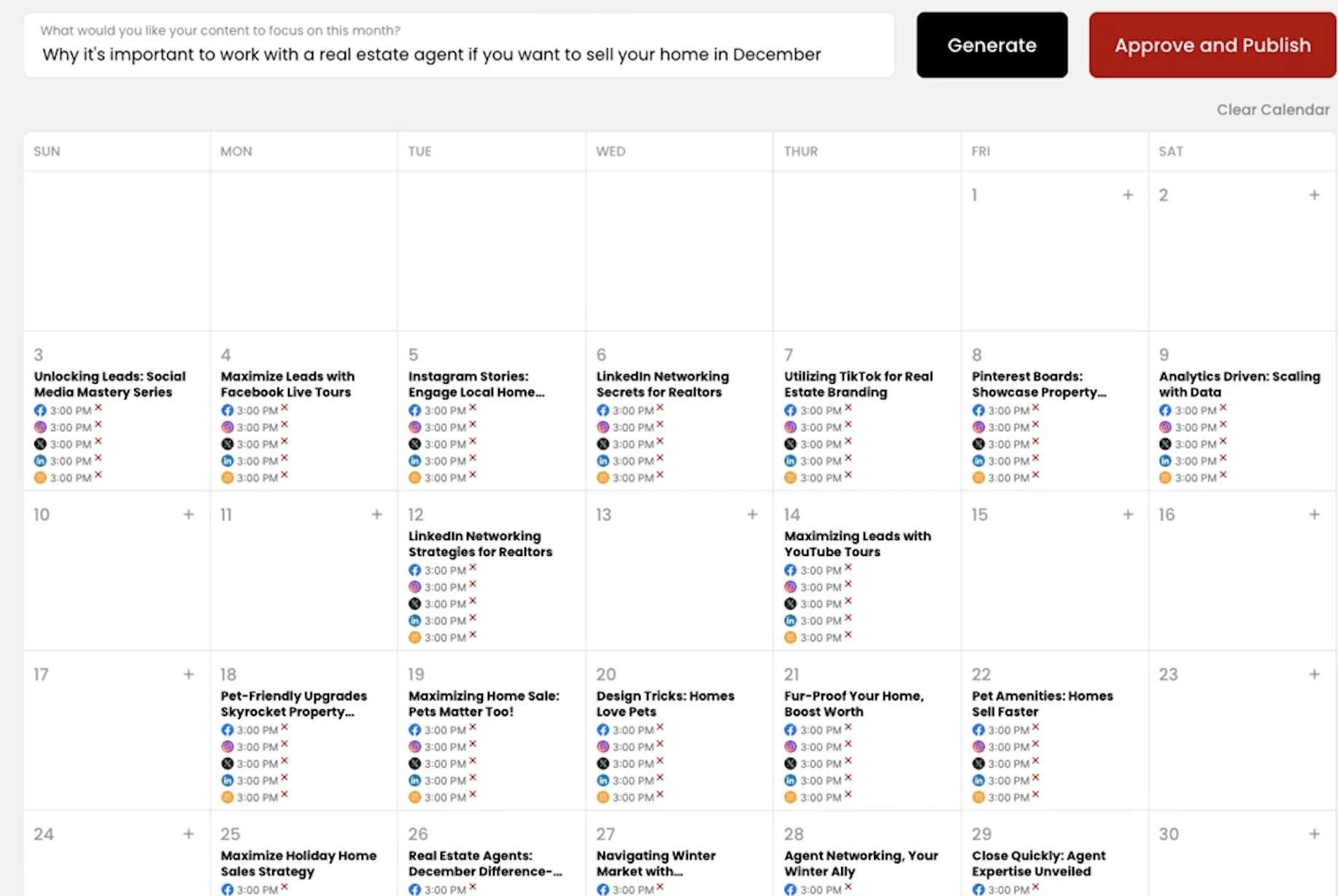This screenshot has height=896, width=1338.
Task: Remove the Instagram slot from Pet Amenities post
Action: point(1036,744)
